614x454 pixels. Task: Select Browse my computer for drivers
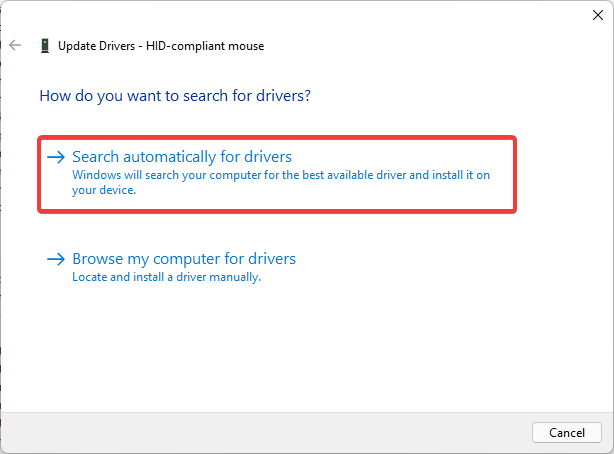coord(184,259)
